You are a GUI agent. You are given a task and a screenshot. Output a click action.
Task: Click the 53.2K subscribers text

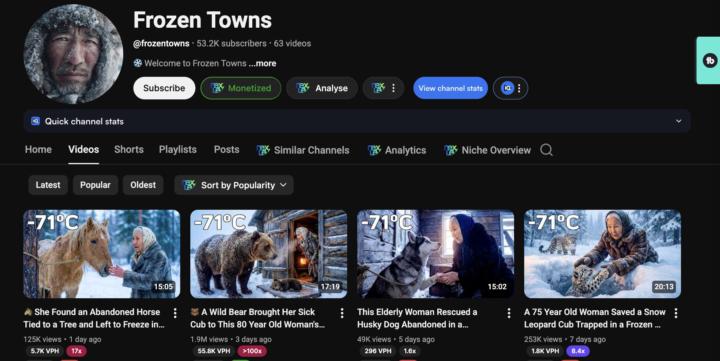tap(231, 44)
